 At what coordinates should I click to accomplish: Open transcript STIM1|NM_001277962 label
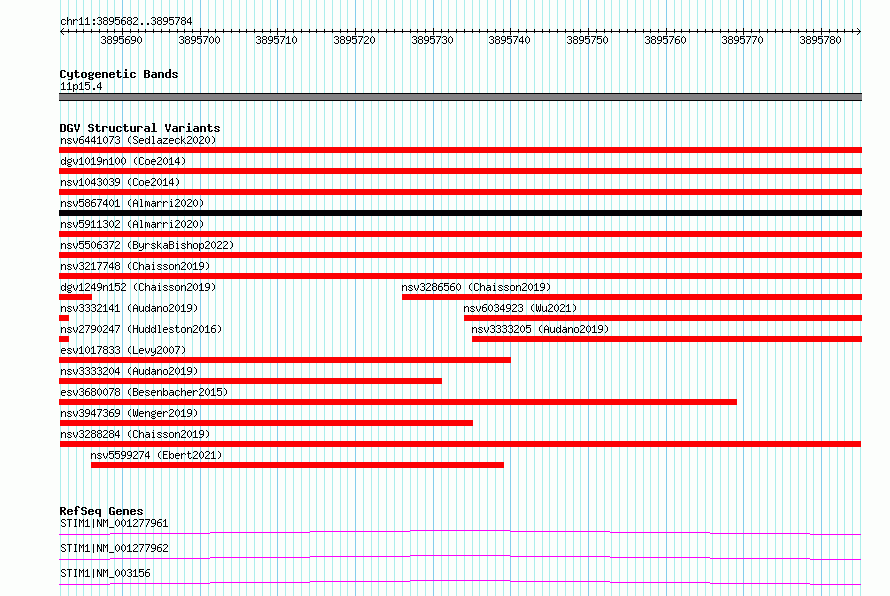point(114,548)
